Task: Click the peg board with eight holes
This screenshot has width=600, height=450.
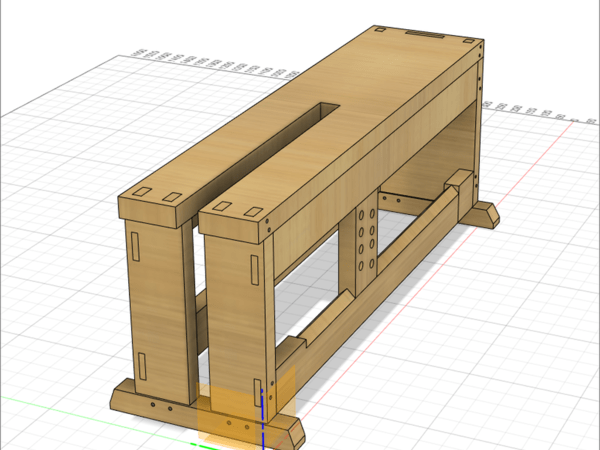Action: coord(365,242)
